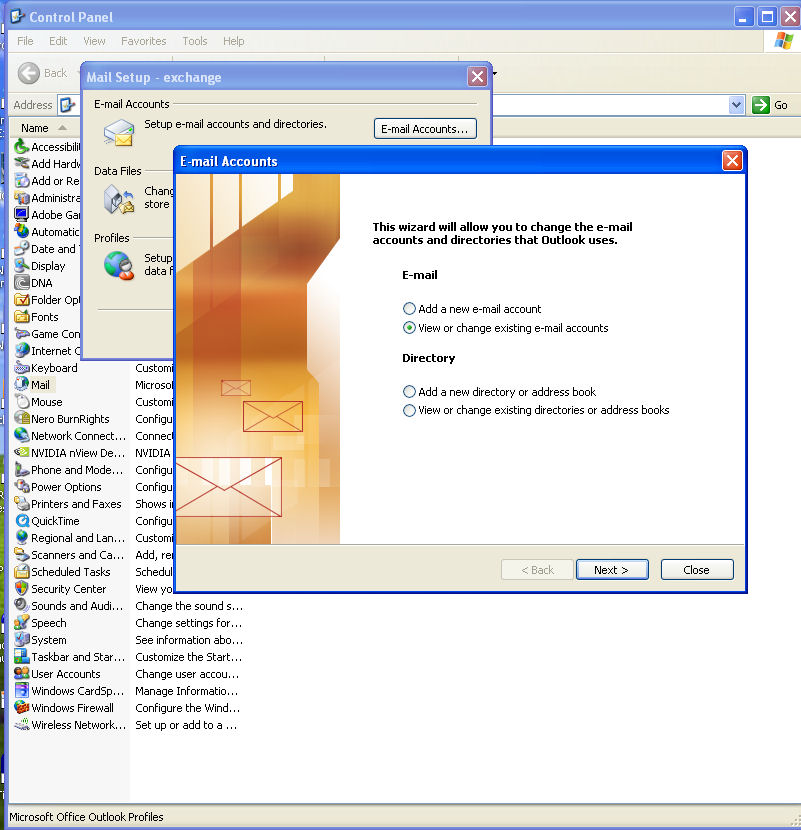Select the Windows Firewall icon

click(x=22, y=707)
